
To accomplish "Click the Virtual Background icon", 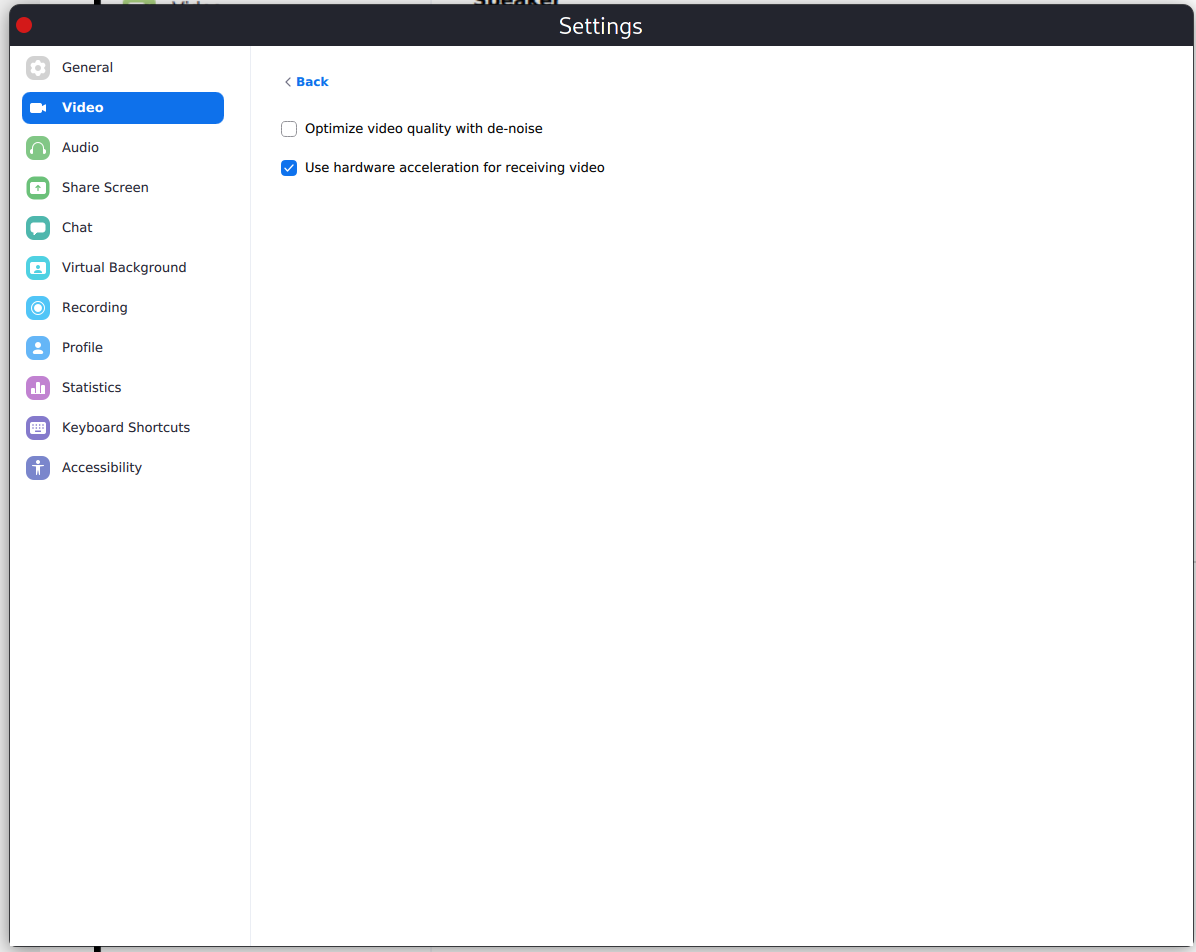I will click(x=38, y=268).
